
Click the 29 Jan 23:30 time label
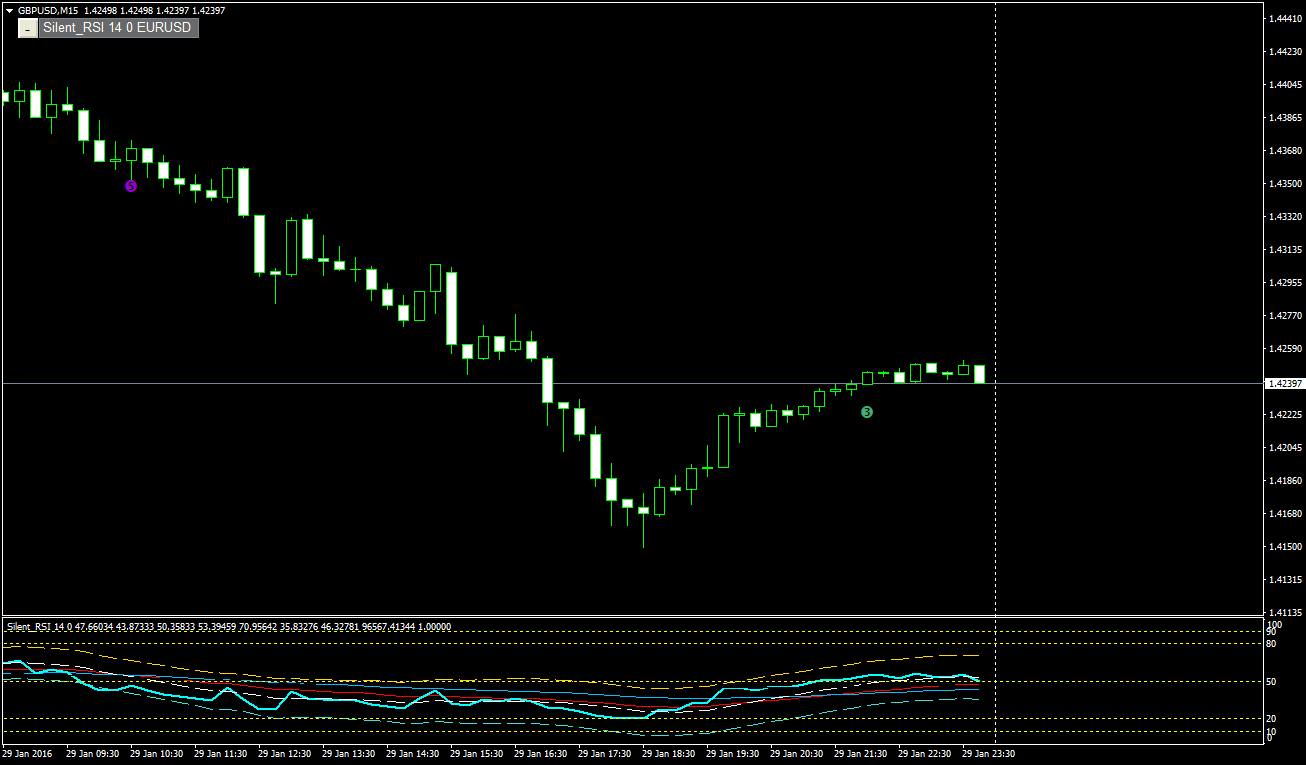988,754
